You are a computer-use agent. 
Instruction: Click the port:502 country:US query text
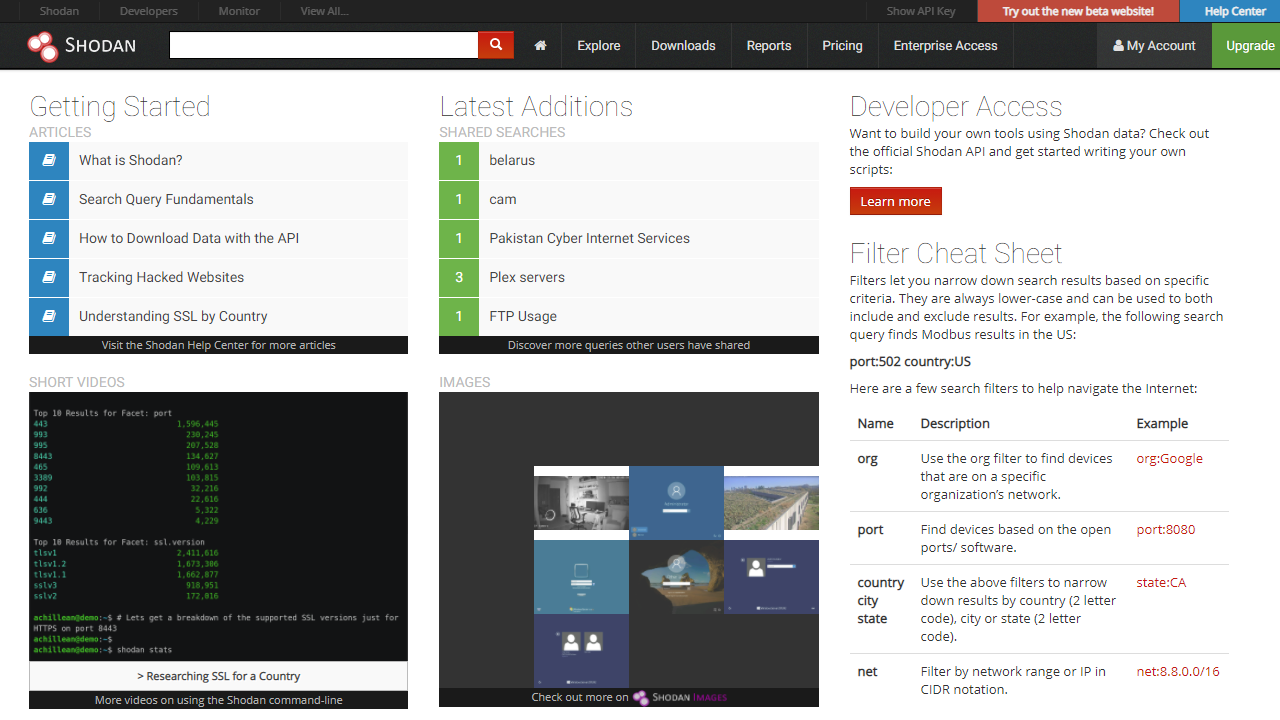point(910,361)
